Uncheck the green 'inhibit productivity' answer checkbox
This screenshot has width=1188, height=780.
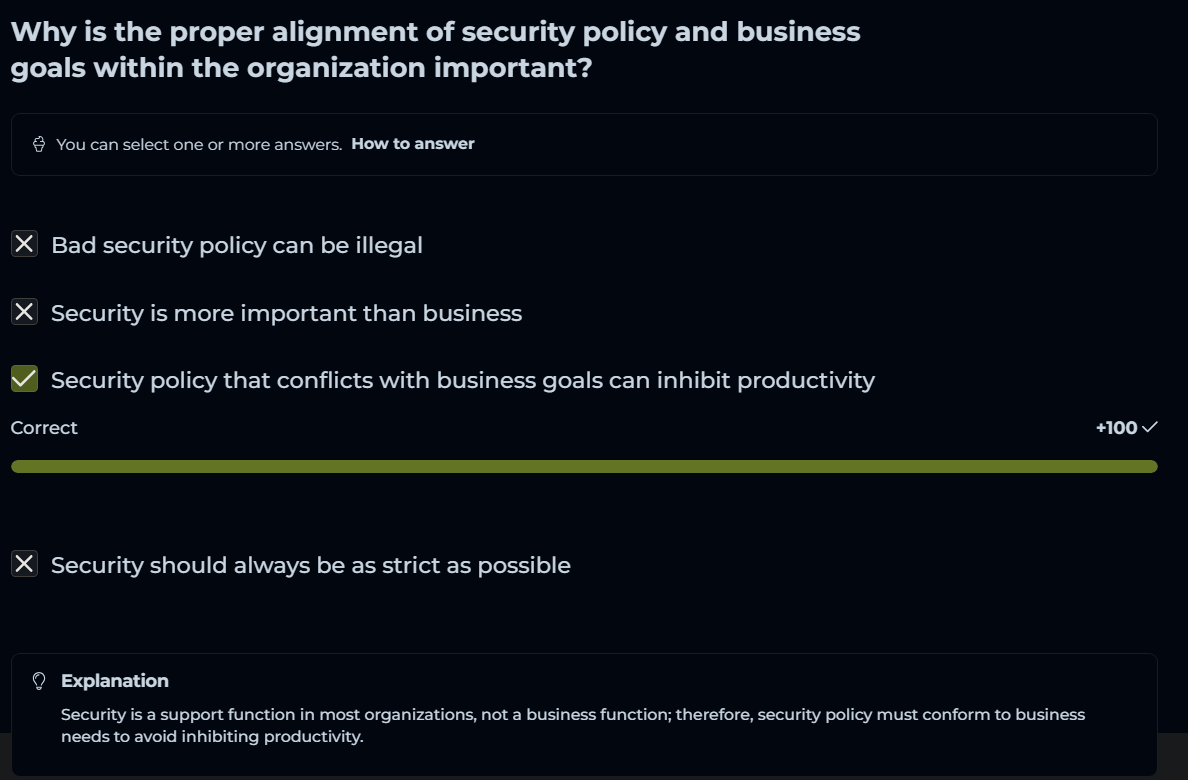pos(25,379)
